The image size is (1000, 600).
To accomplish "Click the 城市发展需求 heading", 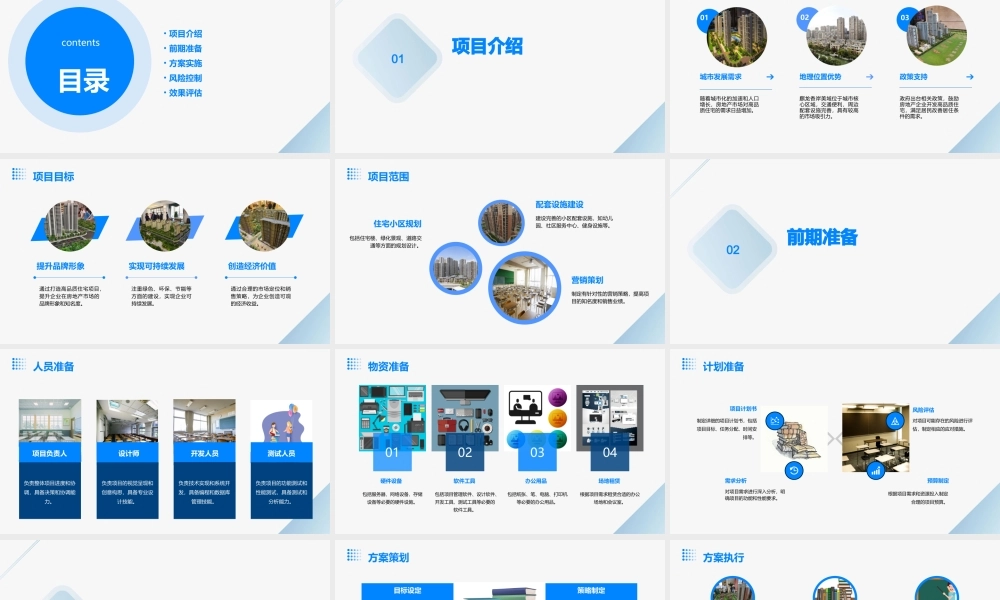I will (x=721, y=77).
